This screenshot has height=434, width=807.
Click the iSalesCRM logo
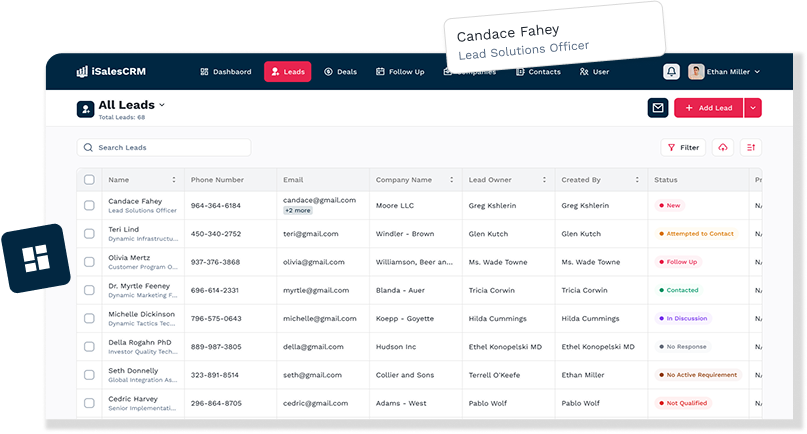pos(111,72)
